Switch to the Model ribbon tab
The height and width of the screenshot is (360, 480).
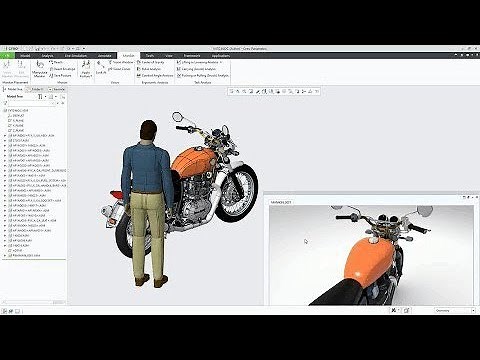25,56
